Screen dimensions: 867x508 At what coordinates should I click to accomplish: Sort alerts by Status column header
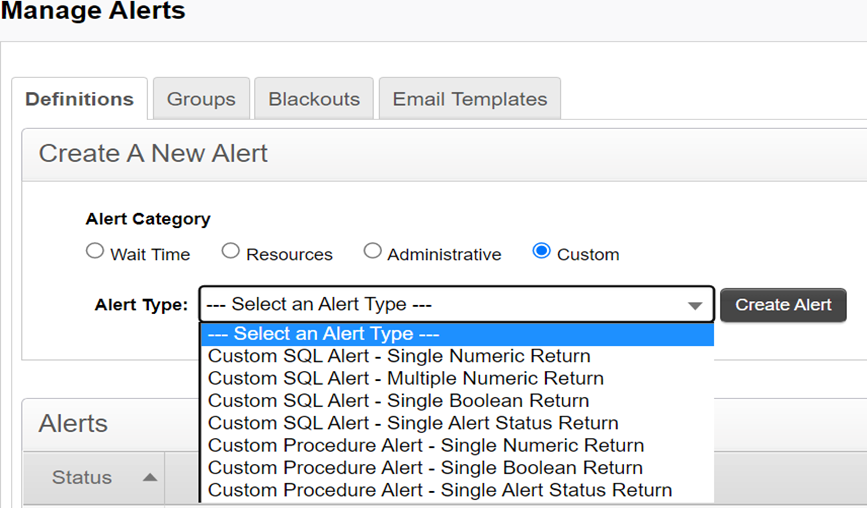(x=82, y=478)
